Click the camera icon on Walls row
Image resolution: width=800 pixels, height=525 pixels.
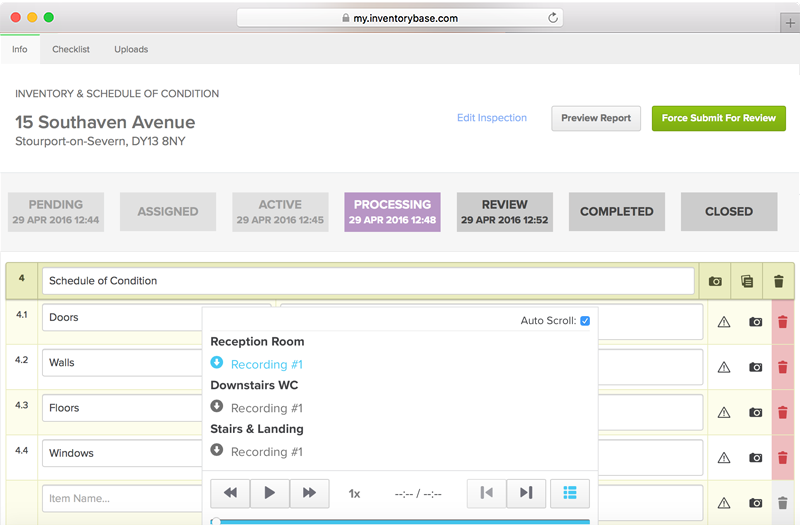pyautogui.click(x=756, y=367)
